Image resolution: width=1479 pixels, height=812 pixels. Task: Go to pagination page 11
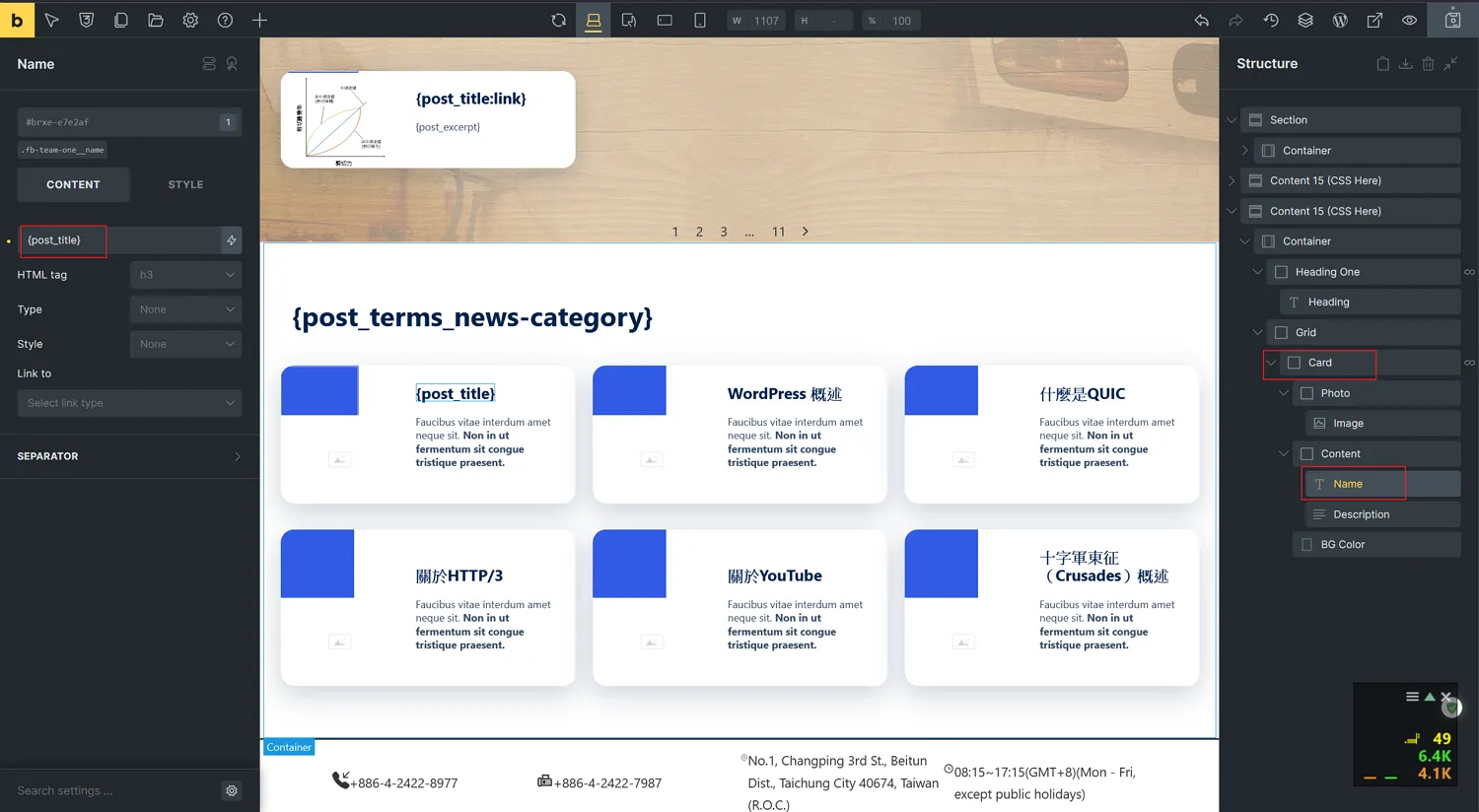coord(778,232)
